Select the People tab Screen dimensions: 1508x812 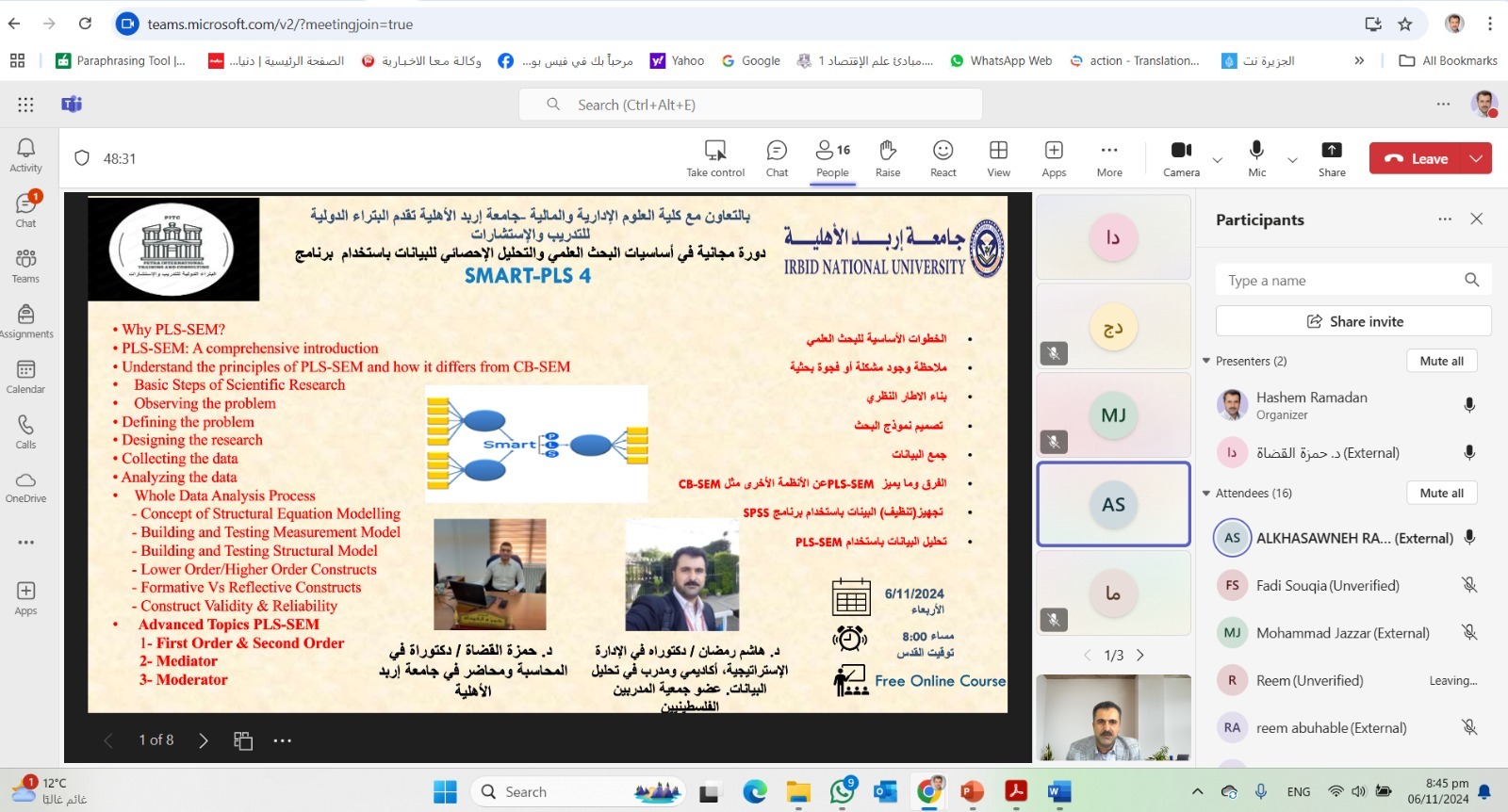pos(832,157)
